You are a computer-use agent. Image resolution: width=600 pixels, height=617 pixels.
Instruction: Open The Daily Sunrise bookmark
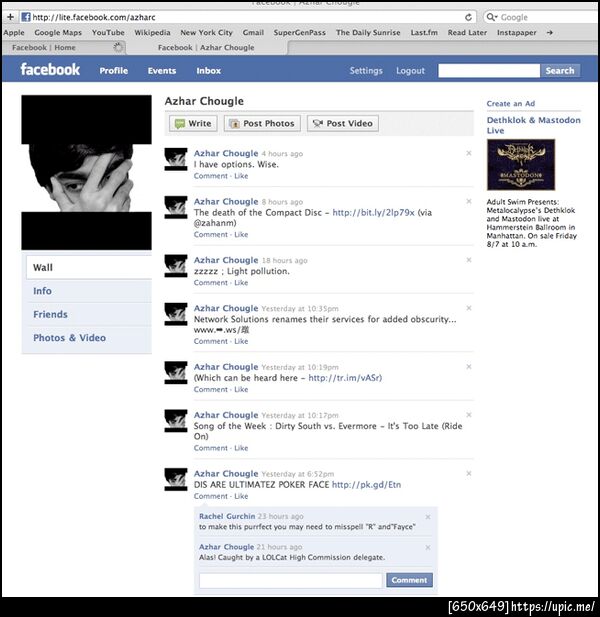368,33
